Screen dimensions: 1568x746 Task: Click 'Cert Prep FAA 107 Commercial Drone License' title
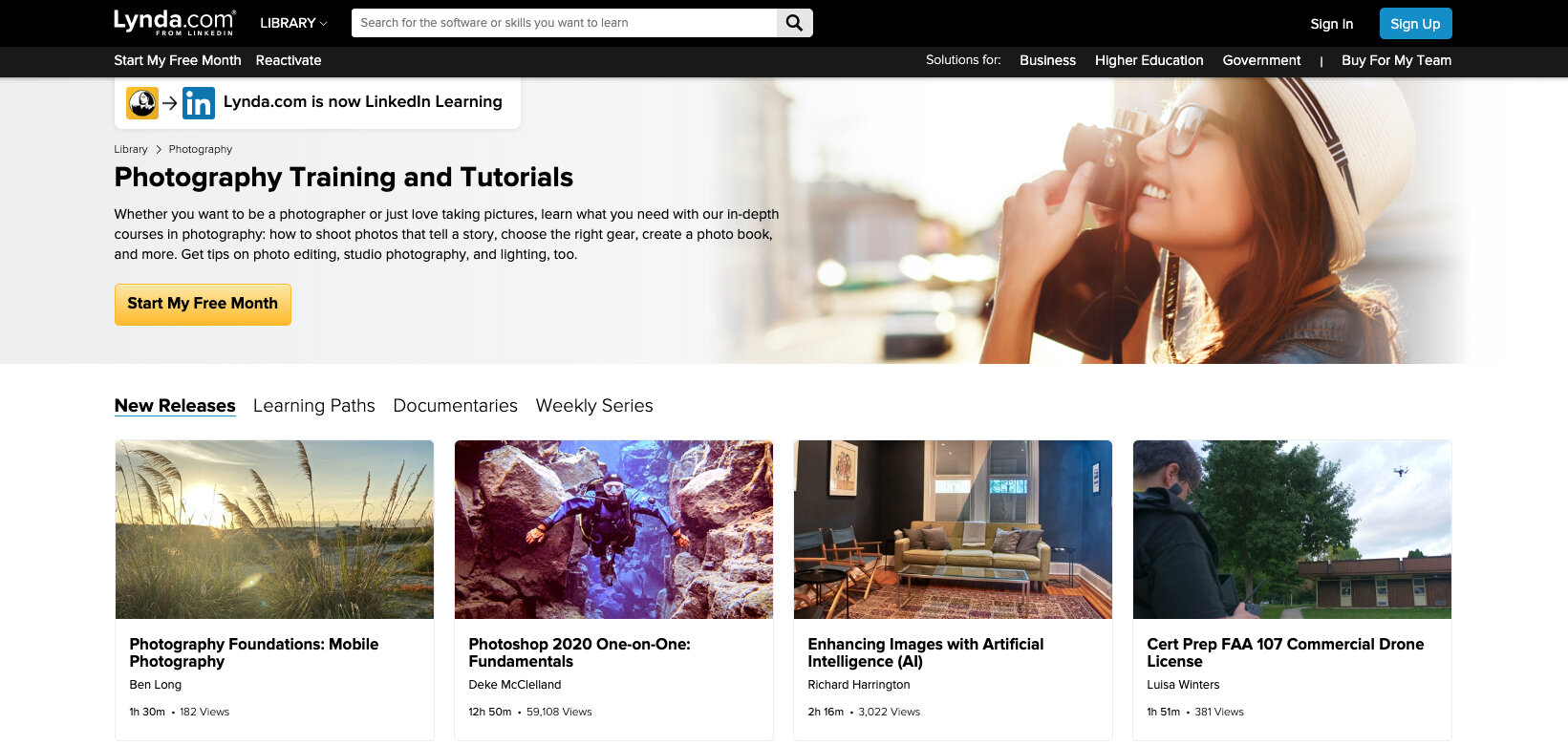pyautogui.click(x=1285, y=652)
